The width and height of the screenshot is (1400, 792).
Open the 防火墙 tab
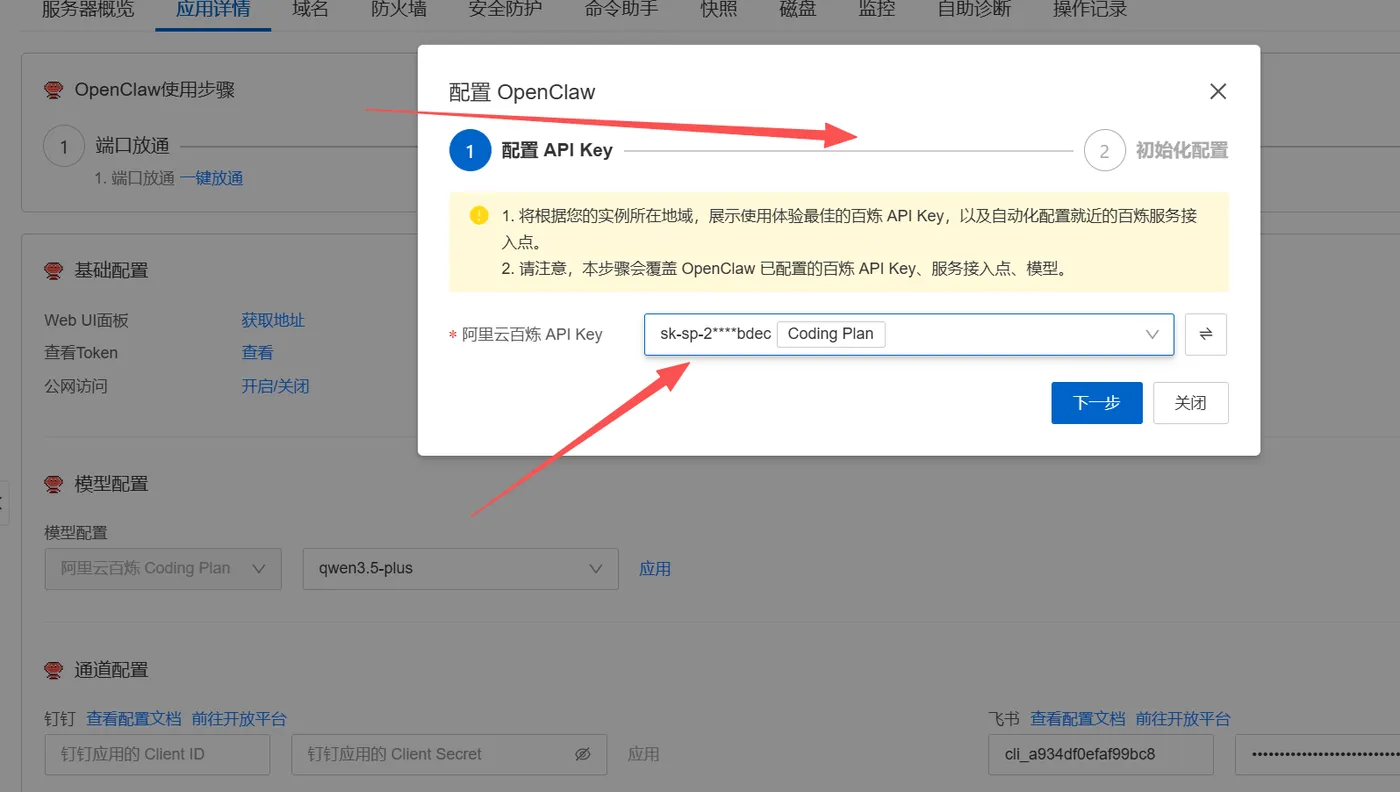399,10
